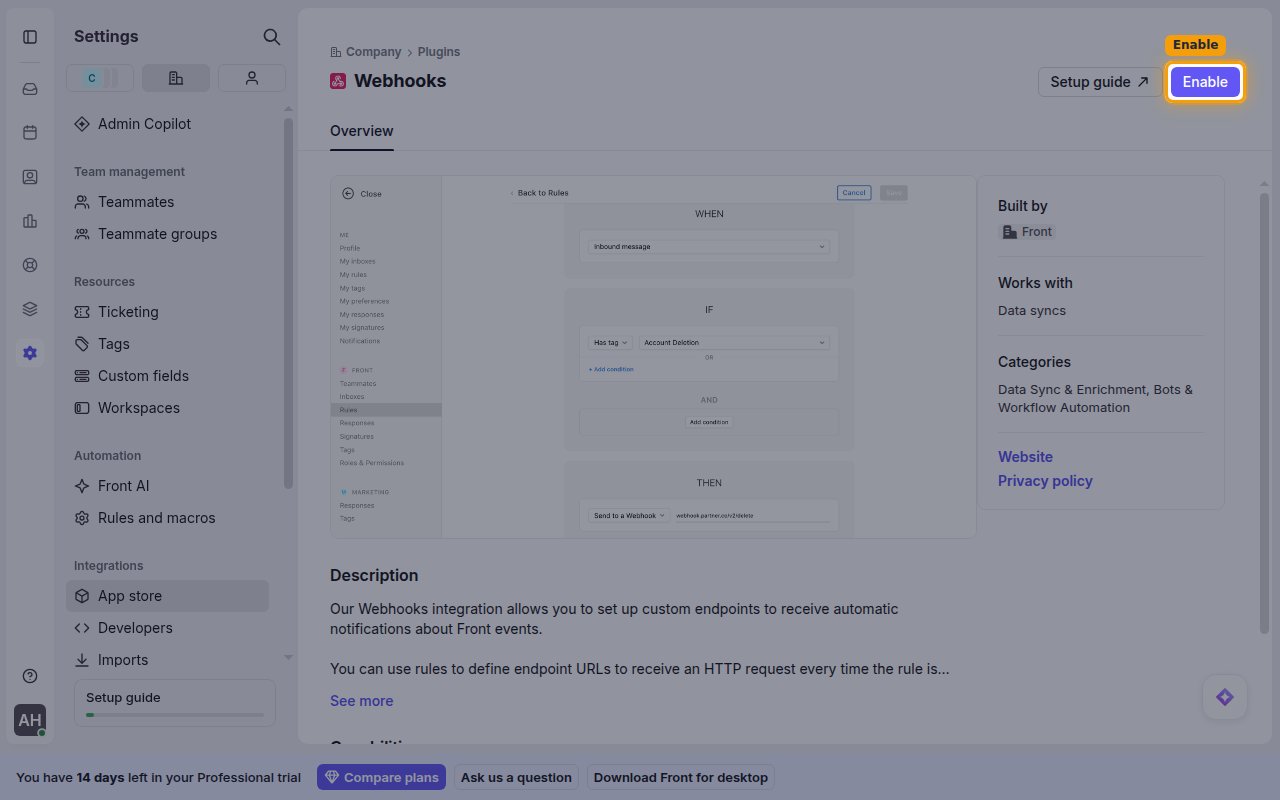Viewport: 1280px width, 800px height.
Task: Enable the Webhooks plugin
Action: point(1205,82)
